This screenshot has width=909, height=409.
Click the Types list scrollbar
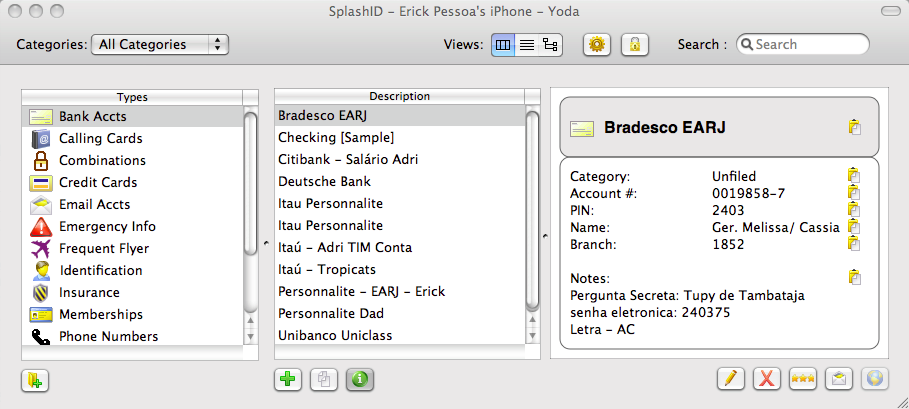(250, 183)
